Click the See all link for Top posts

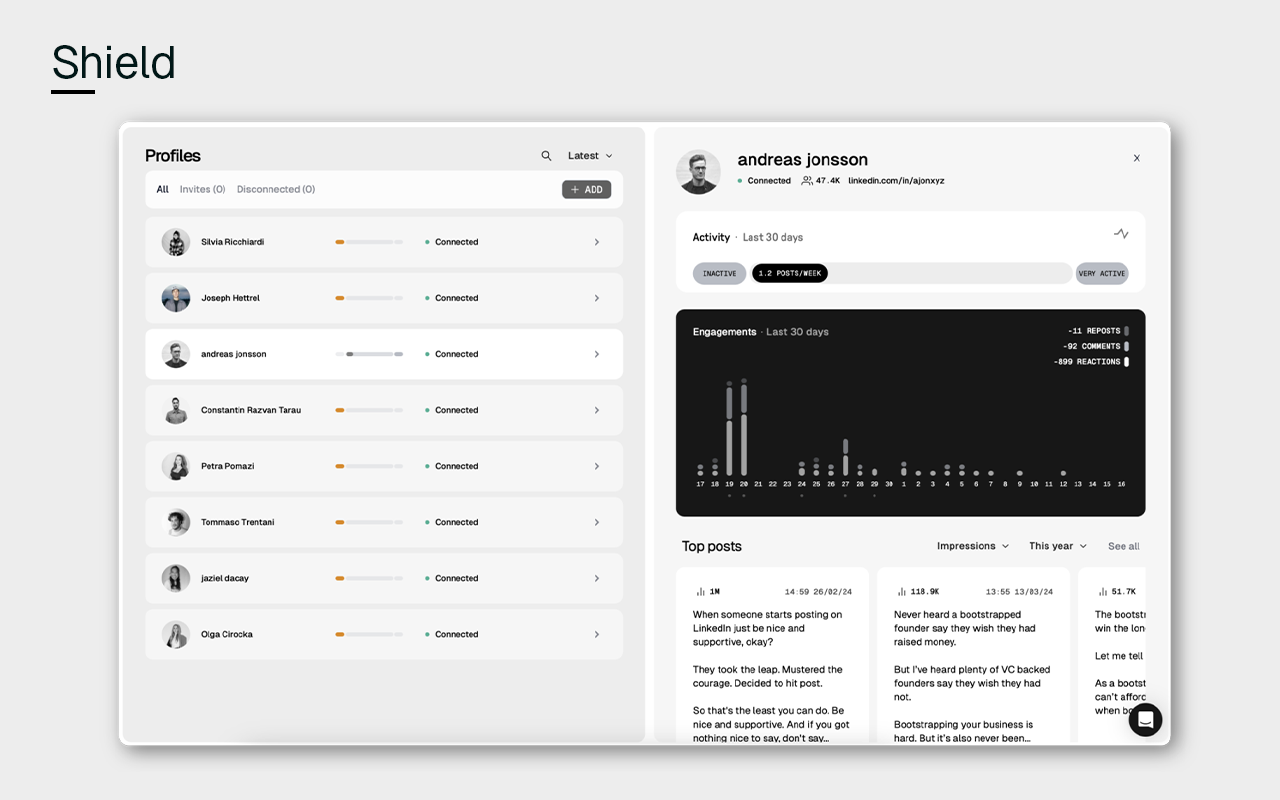pyautogui.click(x=1121, y=546)
